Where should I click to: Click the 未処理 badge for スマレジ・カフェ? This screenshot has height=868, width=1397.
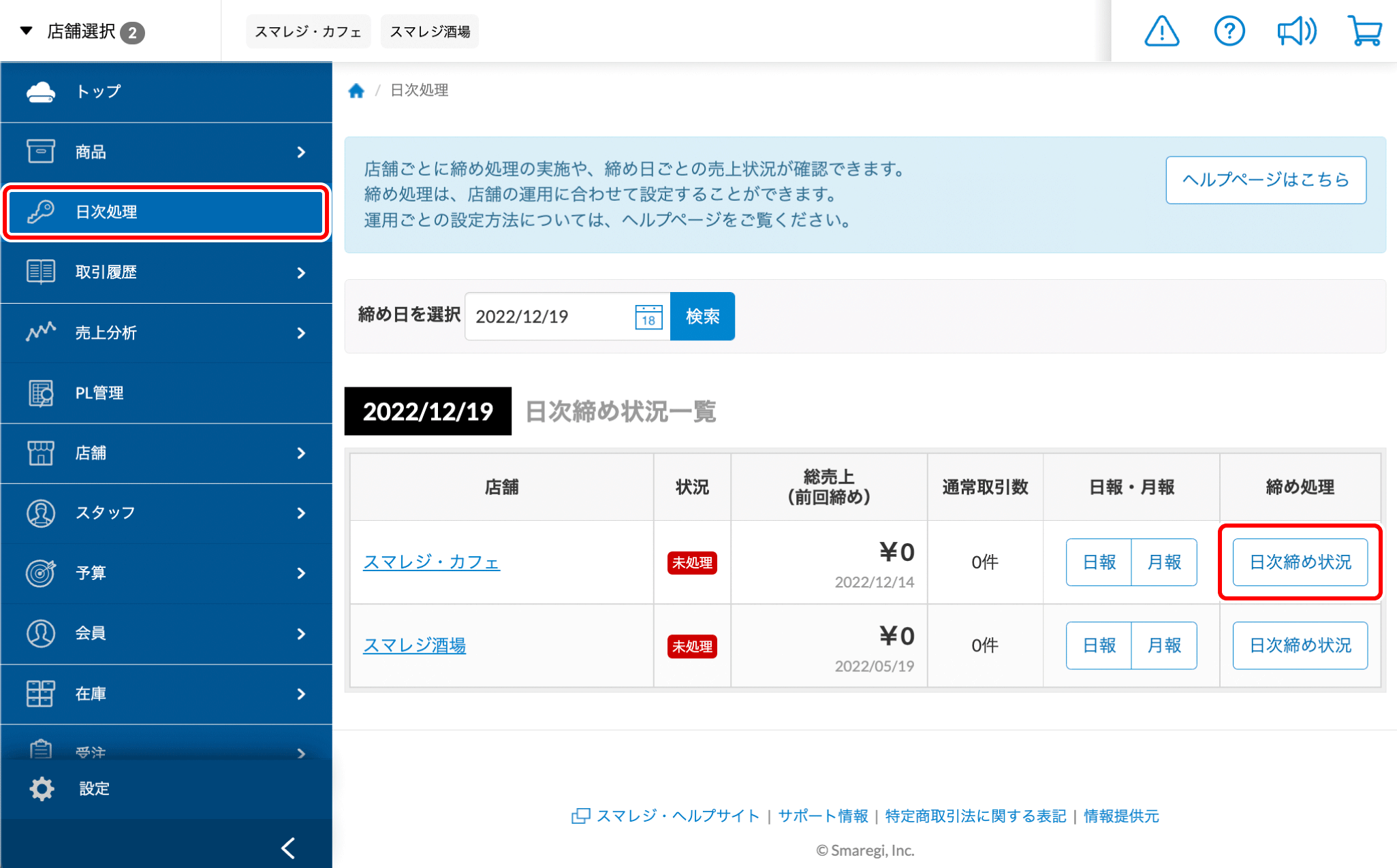(692, 563)
